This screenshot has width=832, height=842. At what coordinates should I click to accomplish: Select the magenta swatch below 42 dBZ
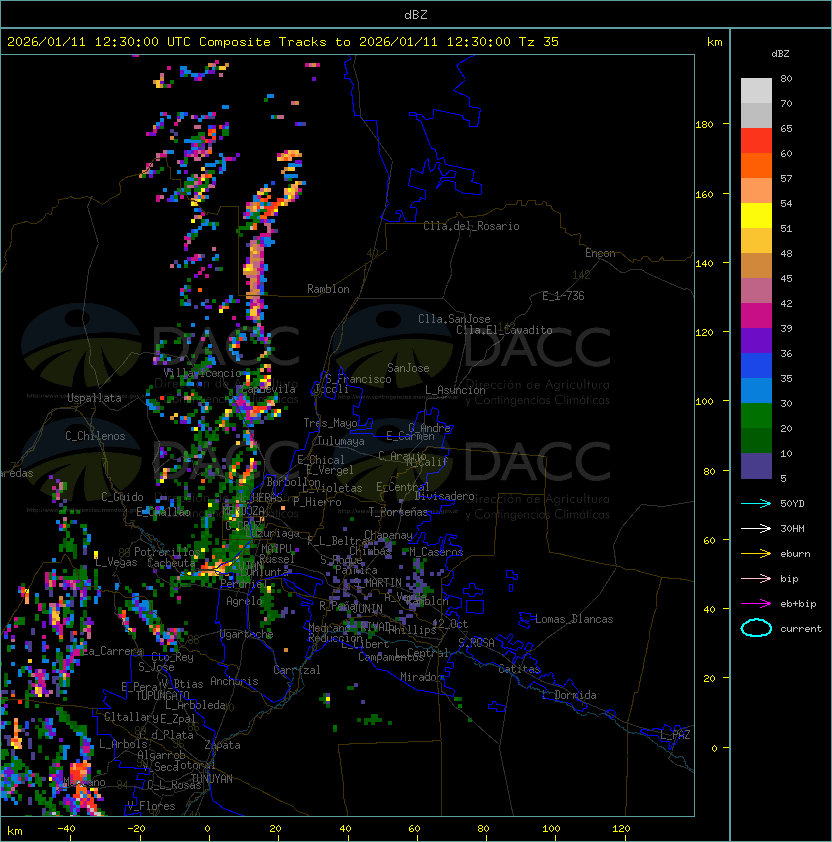point(756,316)
